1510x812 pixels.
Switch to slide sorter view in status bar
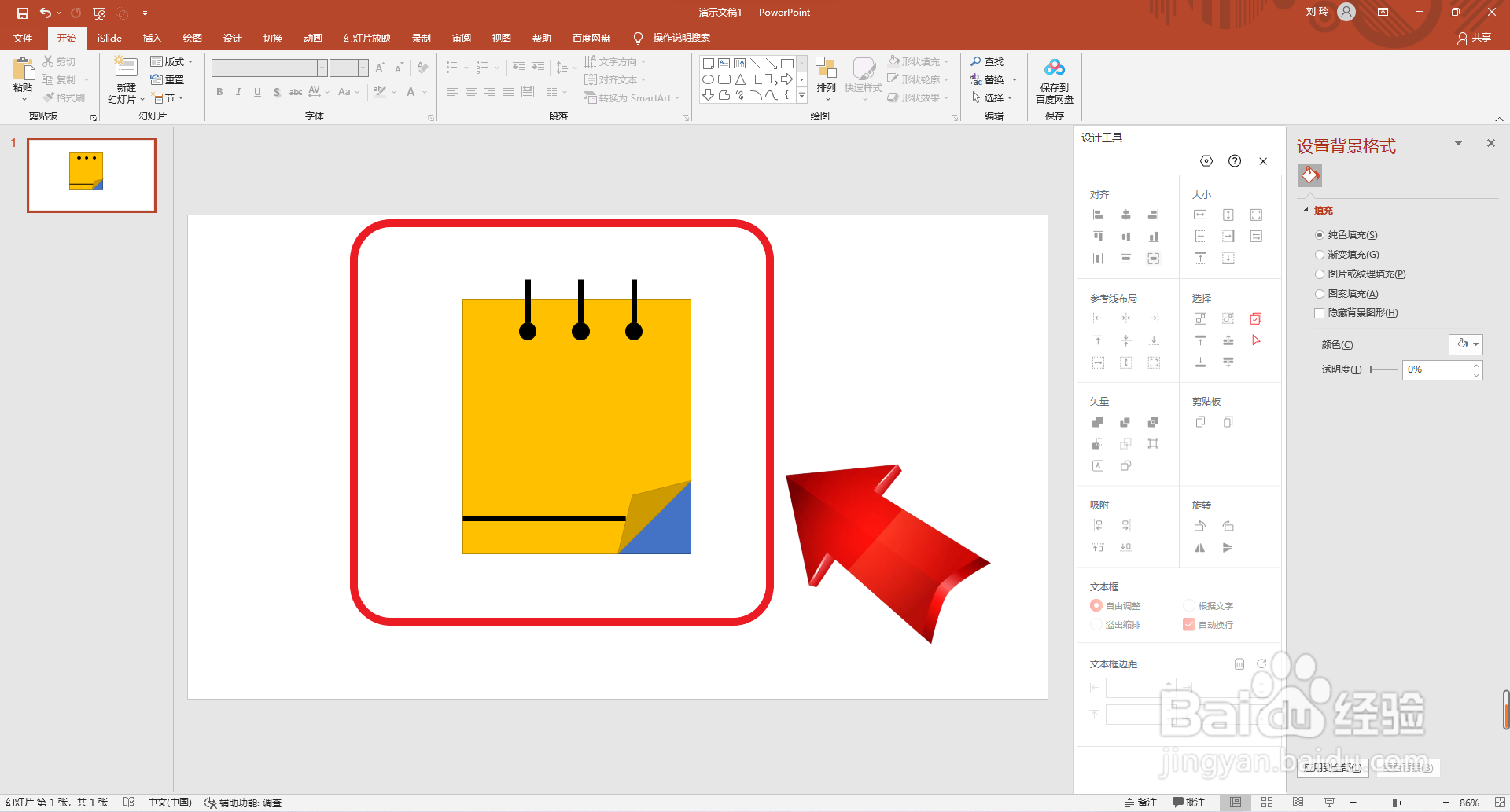1267,803
